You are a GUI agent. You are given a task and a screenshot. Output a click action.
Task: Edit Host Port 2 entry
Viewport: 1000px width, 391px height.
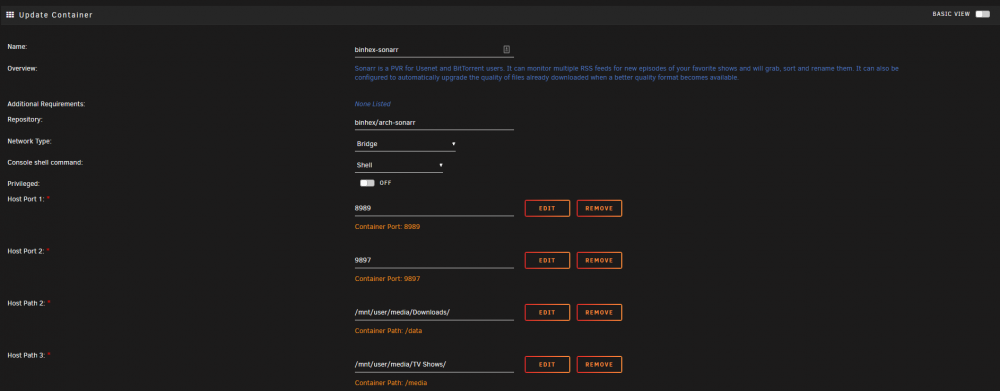(547, 260)
